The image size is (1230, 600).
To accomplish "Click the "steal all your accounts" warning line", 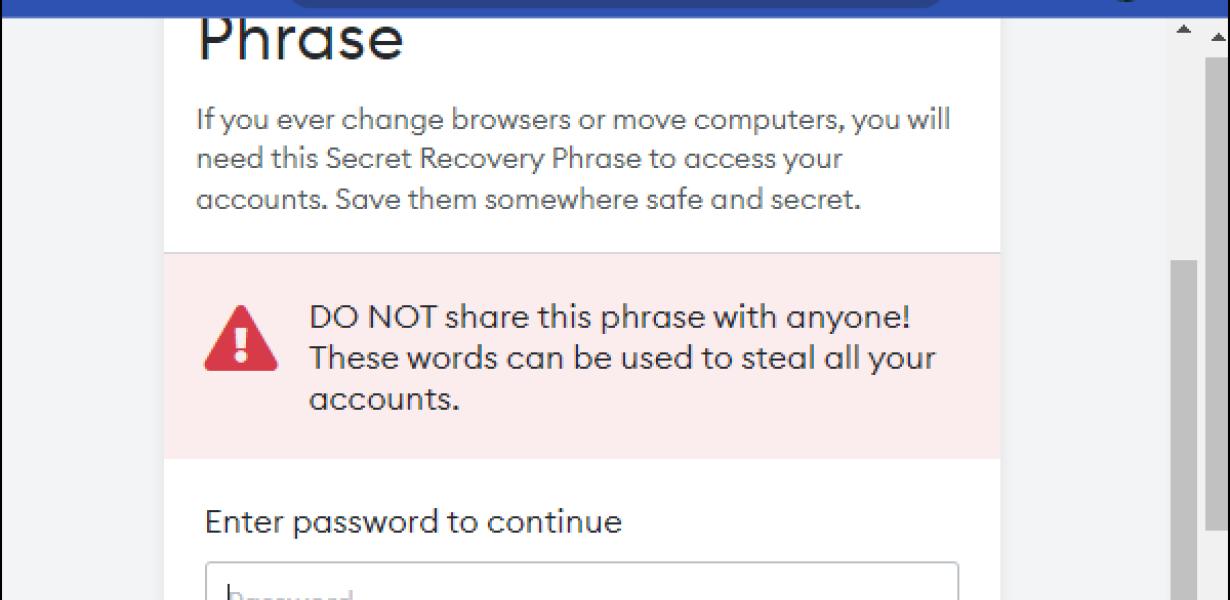I will [x=622, y=378].
